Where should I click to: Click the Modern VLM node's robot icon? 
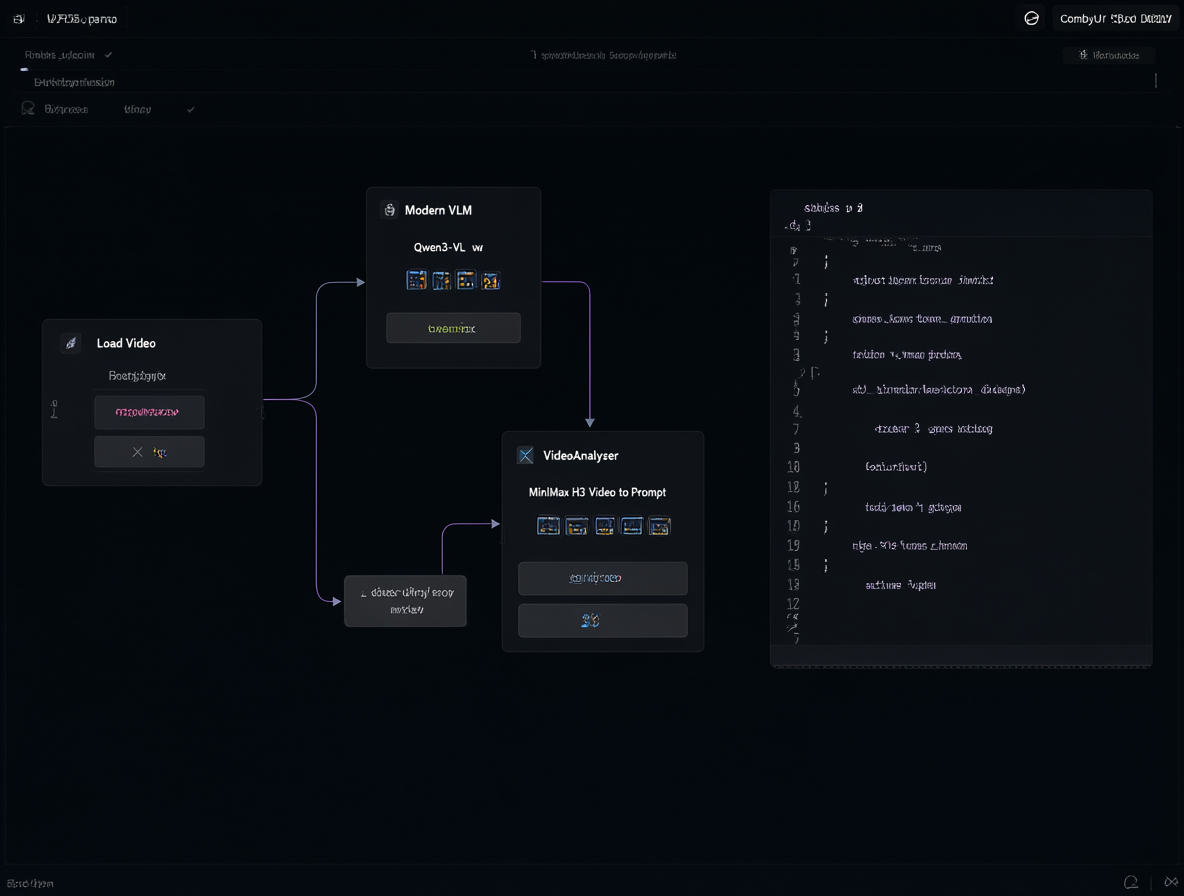[390, 211]
